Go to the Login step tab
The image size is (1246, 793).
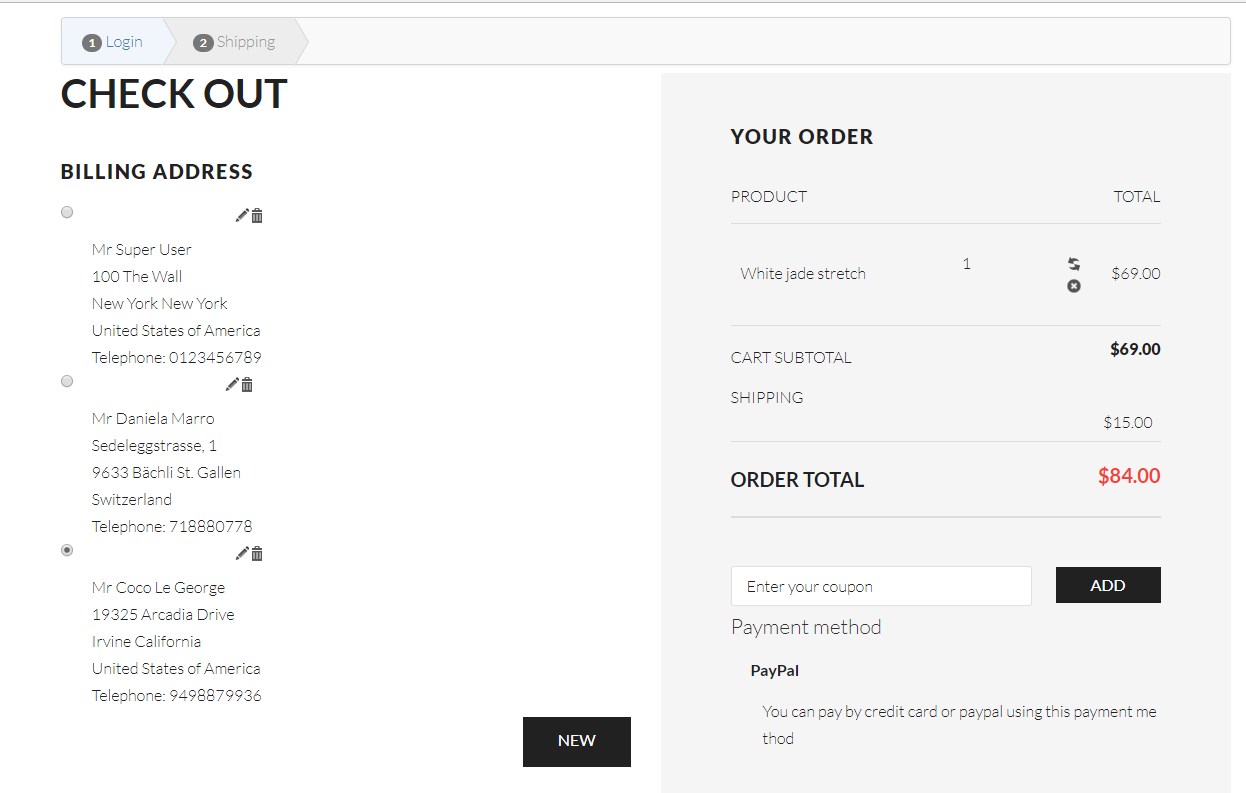(x=113, y=42)
